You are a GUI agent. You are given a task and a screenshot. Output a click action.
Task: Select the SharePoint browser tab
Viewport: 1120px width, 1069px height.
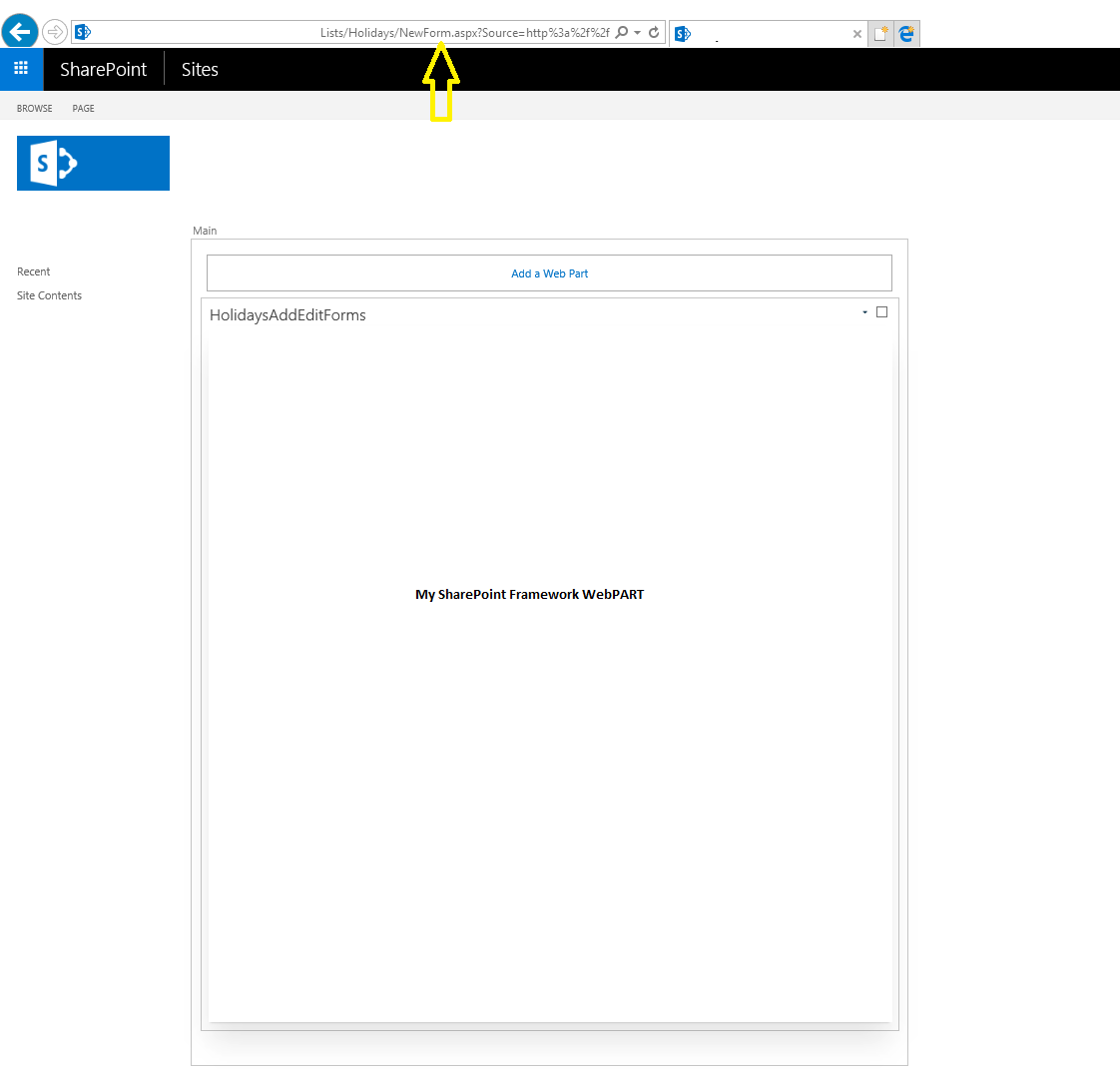(768, 34)
